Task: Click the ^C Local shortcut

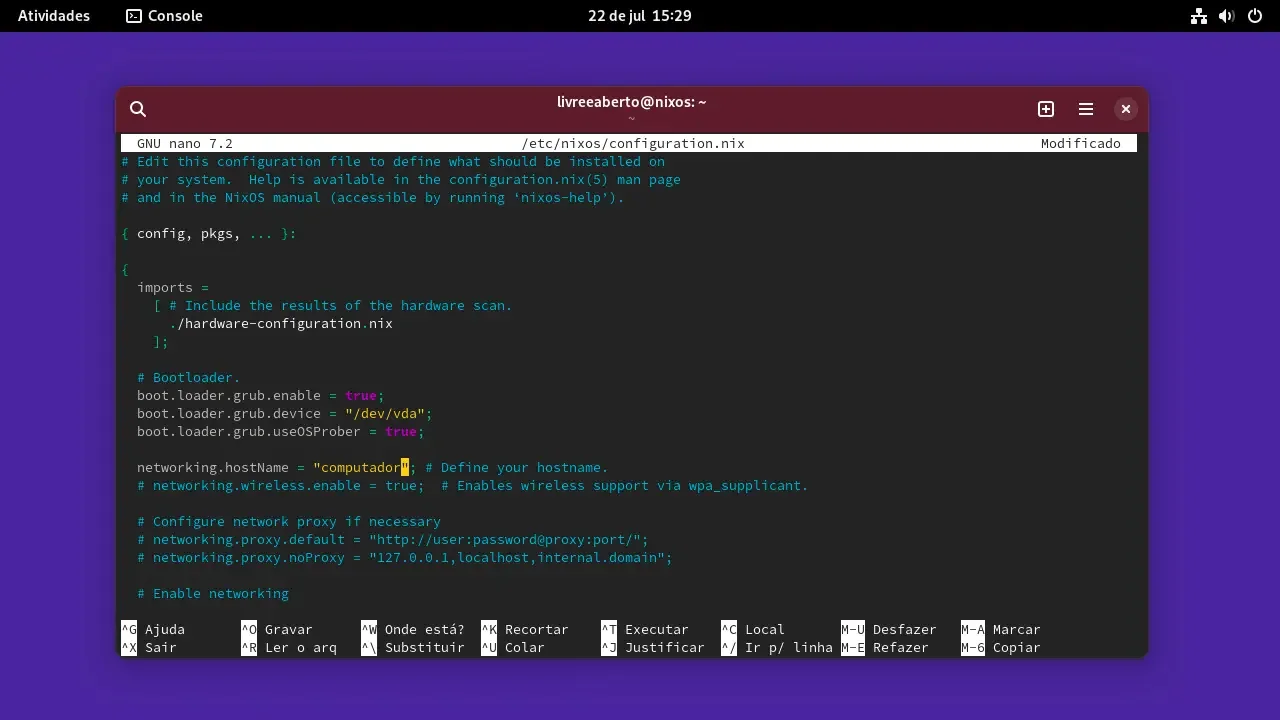Action: 753,630
